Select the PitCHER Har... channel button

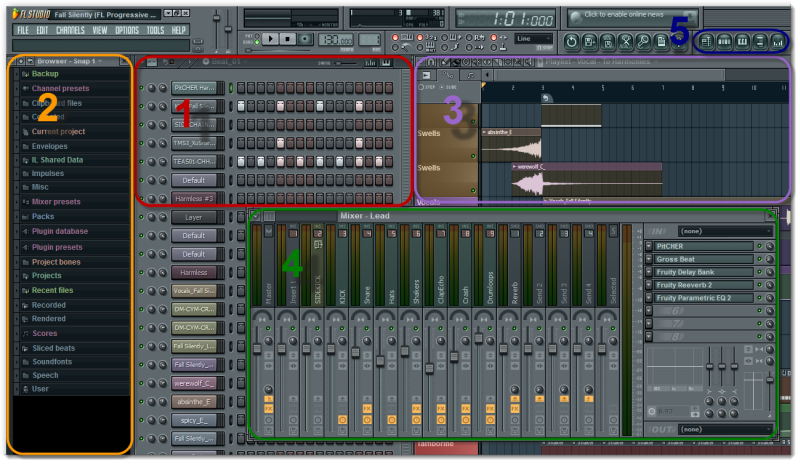point(193,88)
